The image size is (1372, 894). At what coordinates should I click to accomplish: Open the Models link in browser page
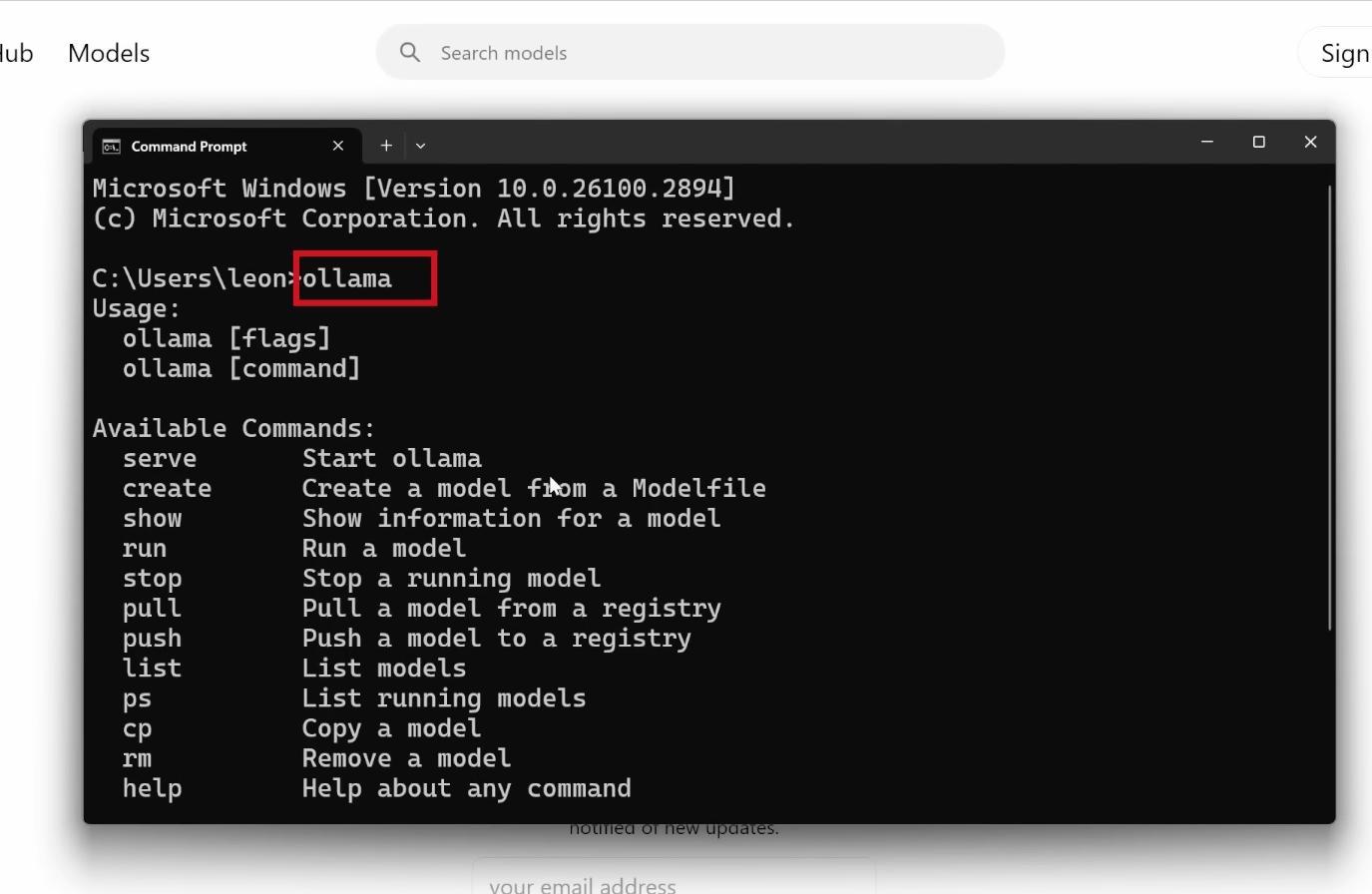tap(109, 53)
